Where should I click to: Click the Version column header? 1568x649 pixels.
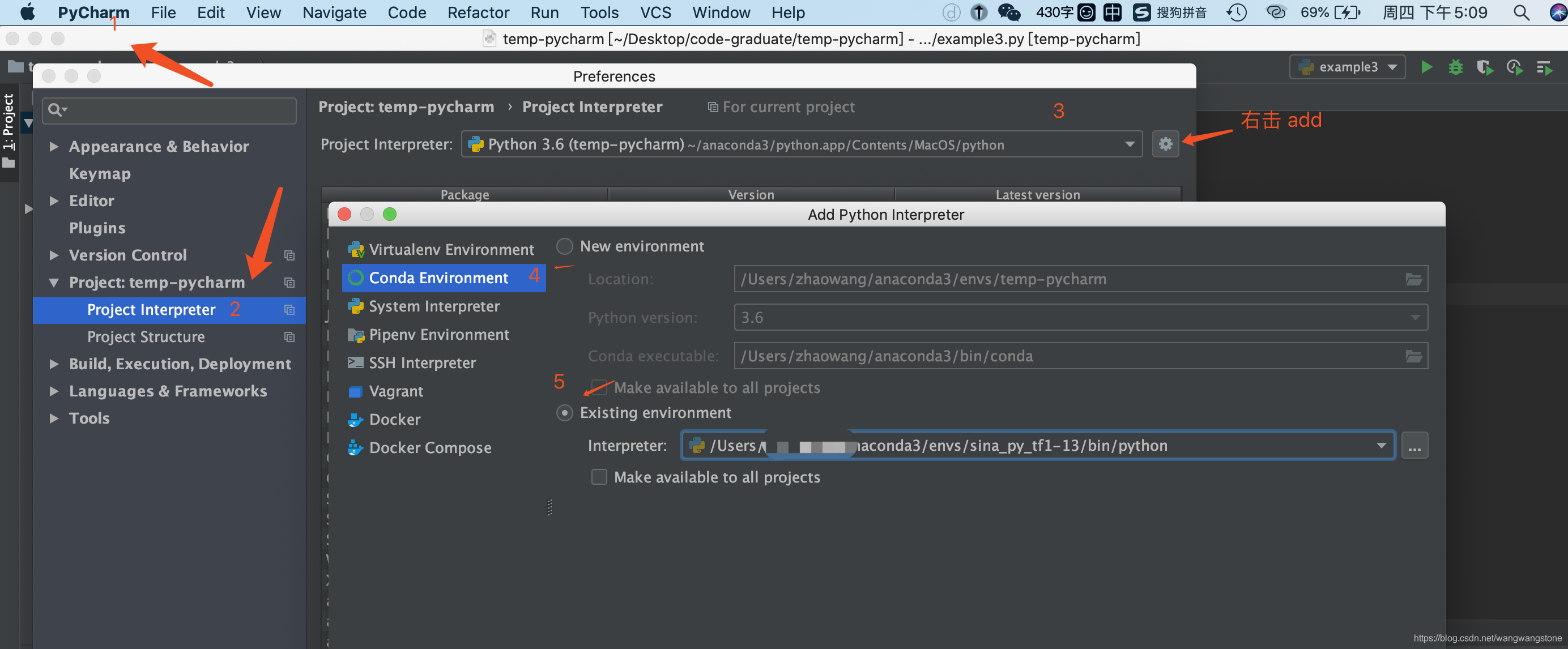point(751,195)
